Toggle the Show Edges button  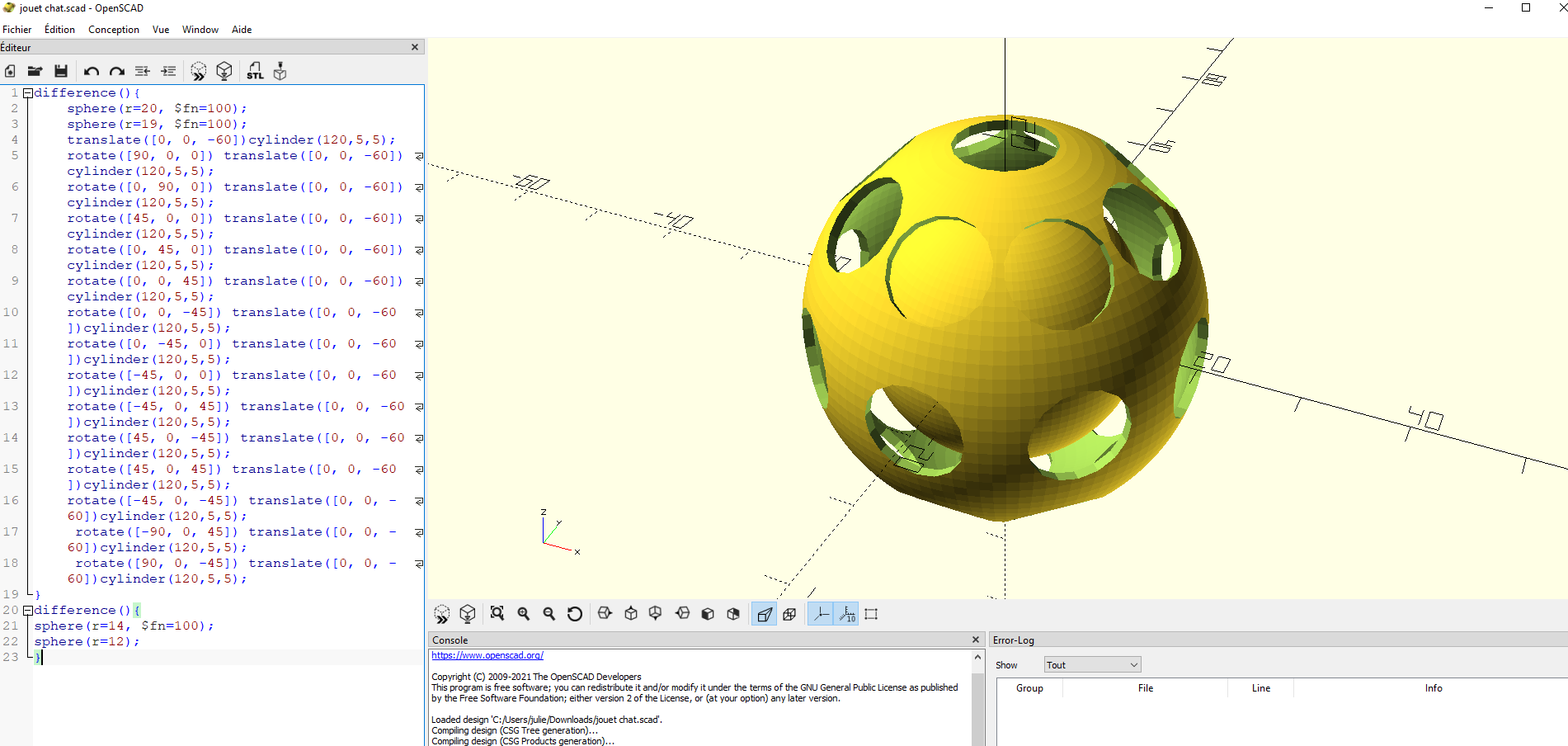pyautogui.click(x=871, y=614)
